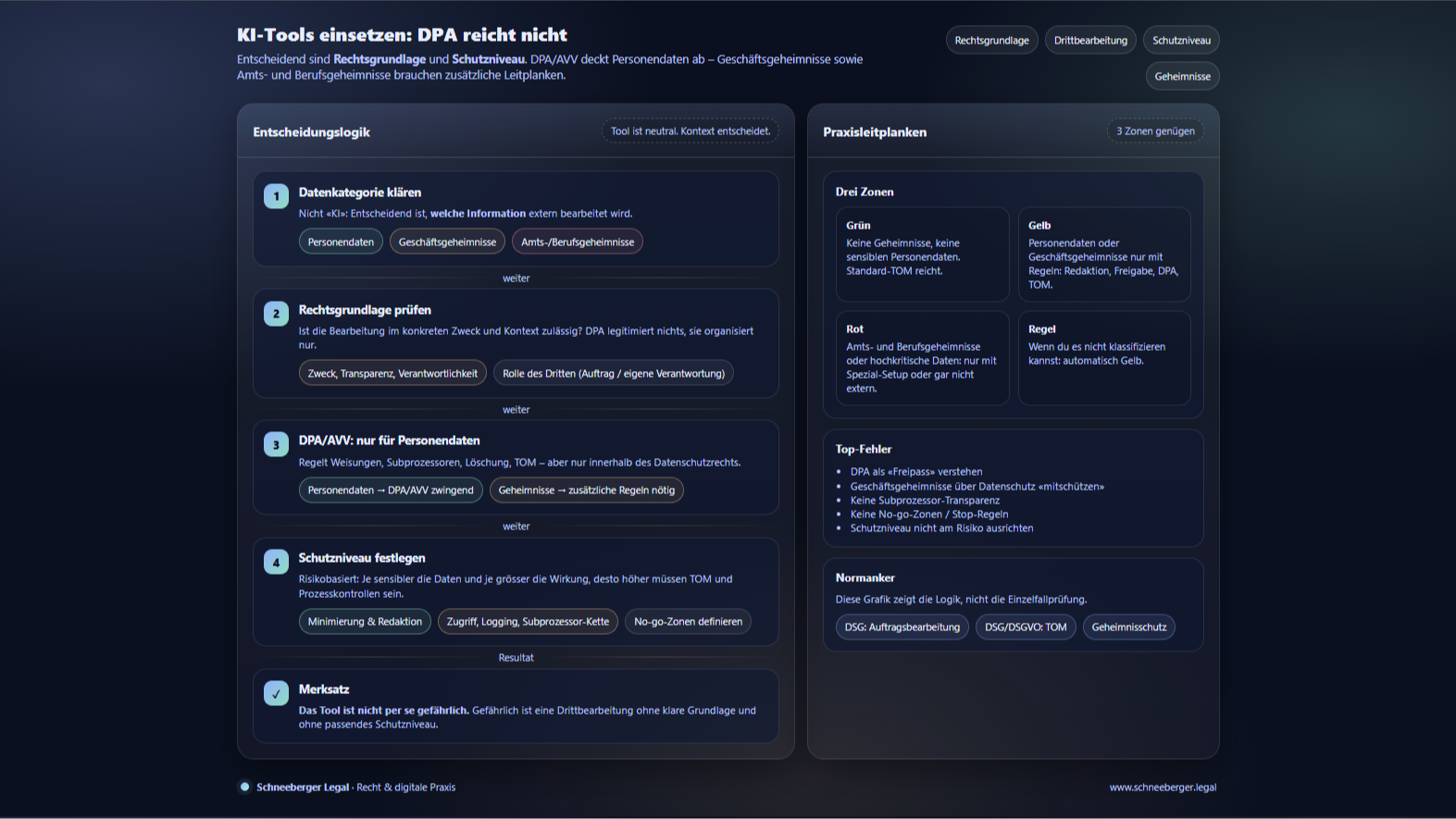Click the "Personendaten → DPA/AVV zwingend" chip

[391, 490]
